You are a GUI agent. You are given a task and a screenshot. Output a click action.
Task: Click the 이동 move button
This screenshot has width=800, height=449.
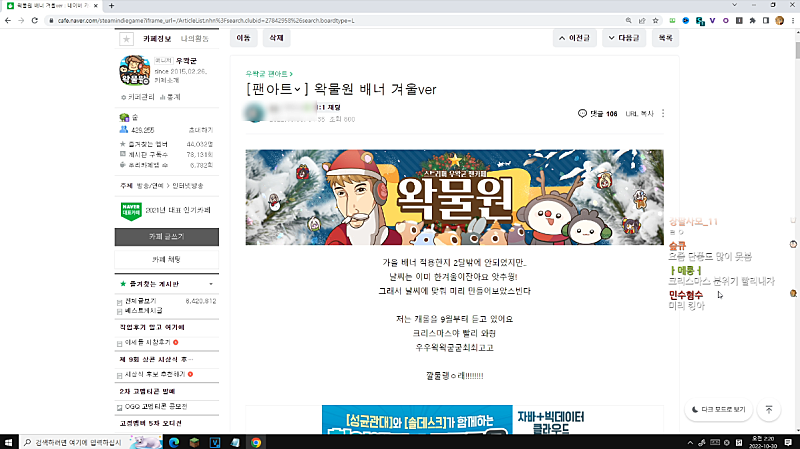coord(243,38)
